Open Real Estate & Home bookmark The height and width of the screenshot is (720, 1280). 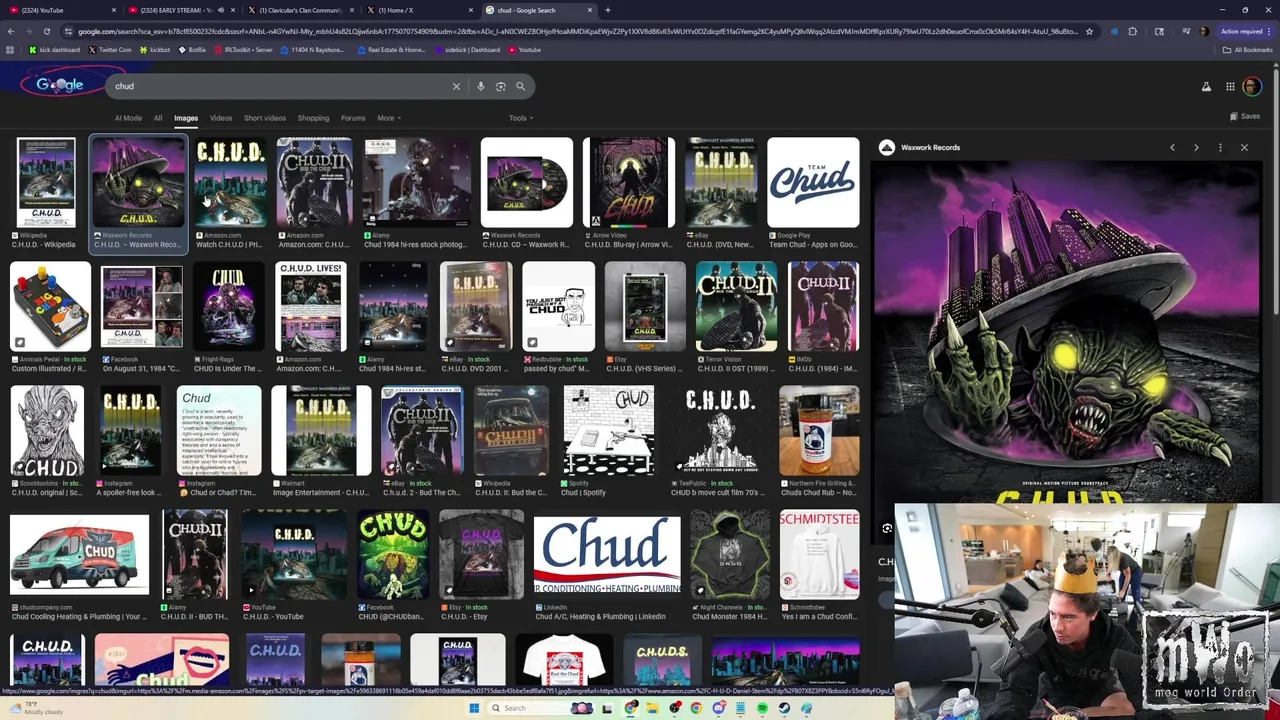pyautogui.click(x=390, y=49)
